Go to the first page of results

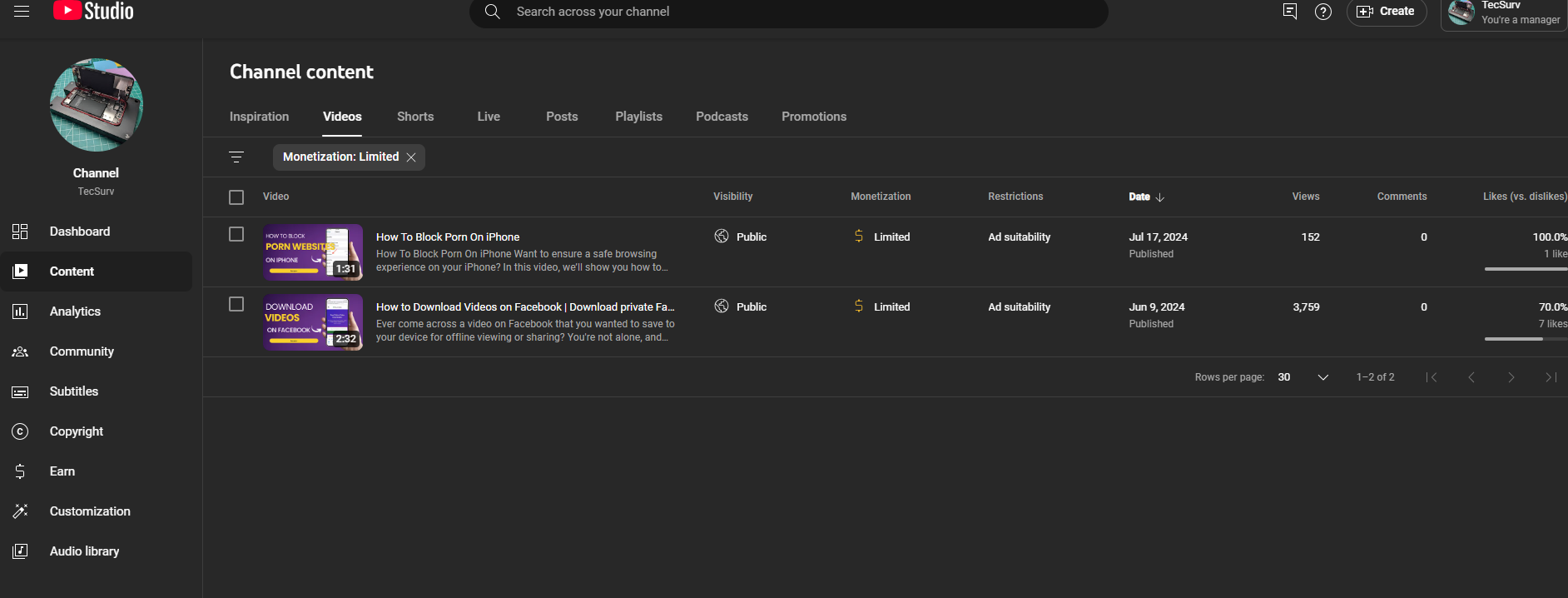pyautogui.click(x=1432, y=377)
